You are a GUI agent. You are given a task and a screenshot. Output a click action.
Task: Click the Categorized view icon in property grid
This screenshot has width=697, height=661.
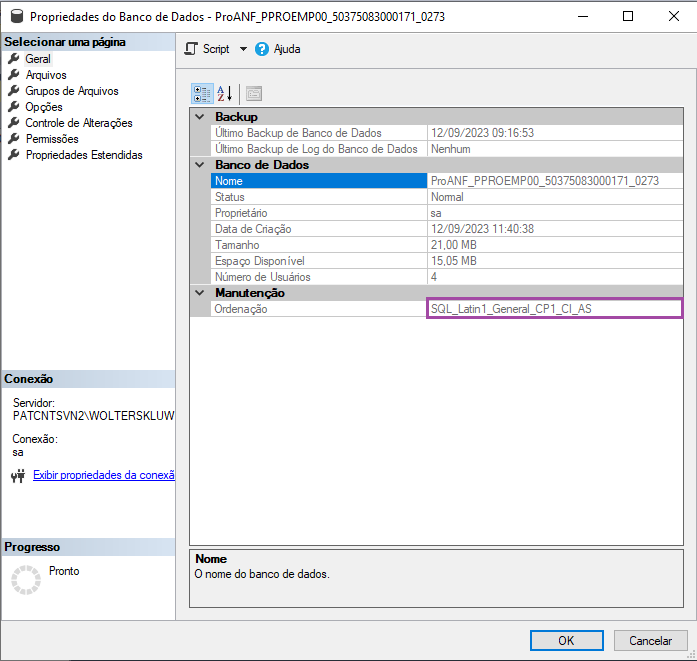click(201, 94)
